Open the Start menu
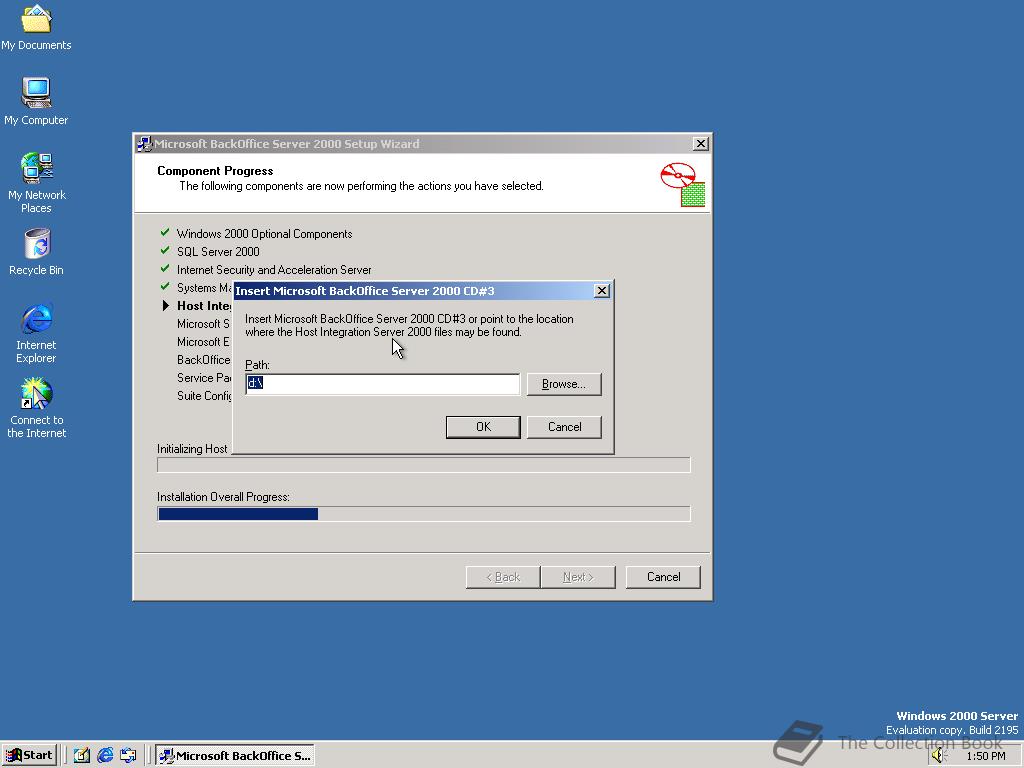The image size is (1024, 768). (29, 756)
